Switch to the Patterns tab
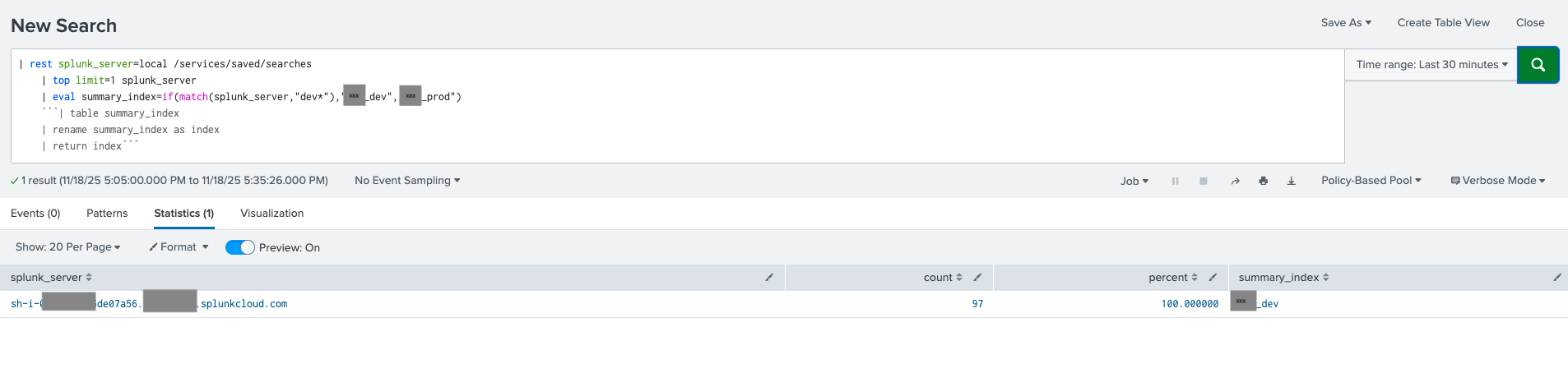This screenshot has height=373, width=1568. click(107, 214)
